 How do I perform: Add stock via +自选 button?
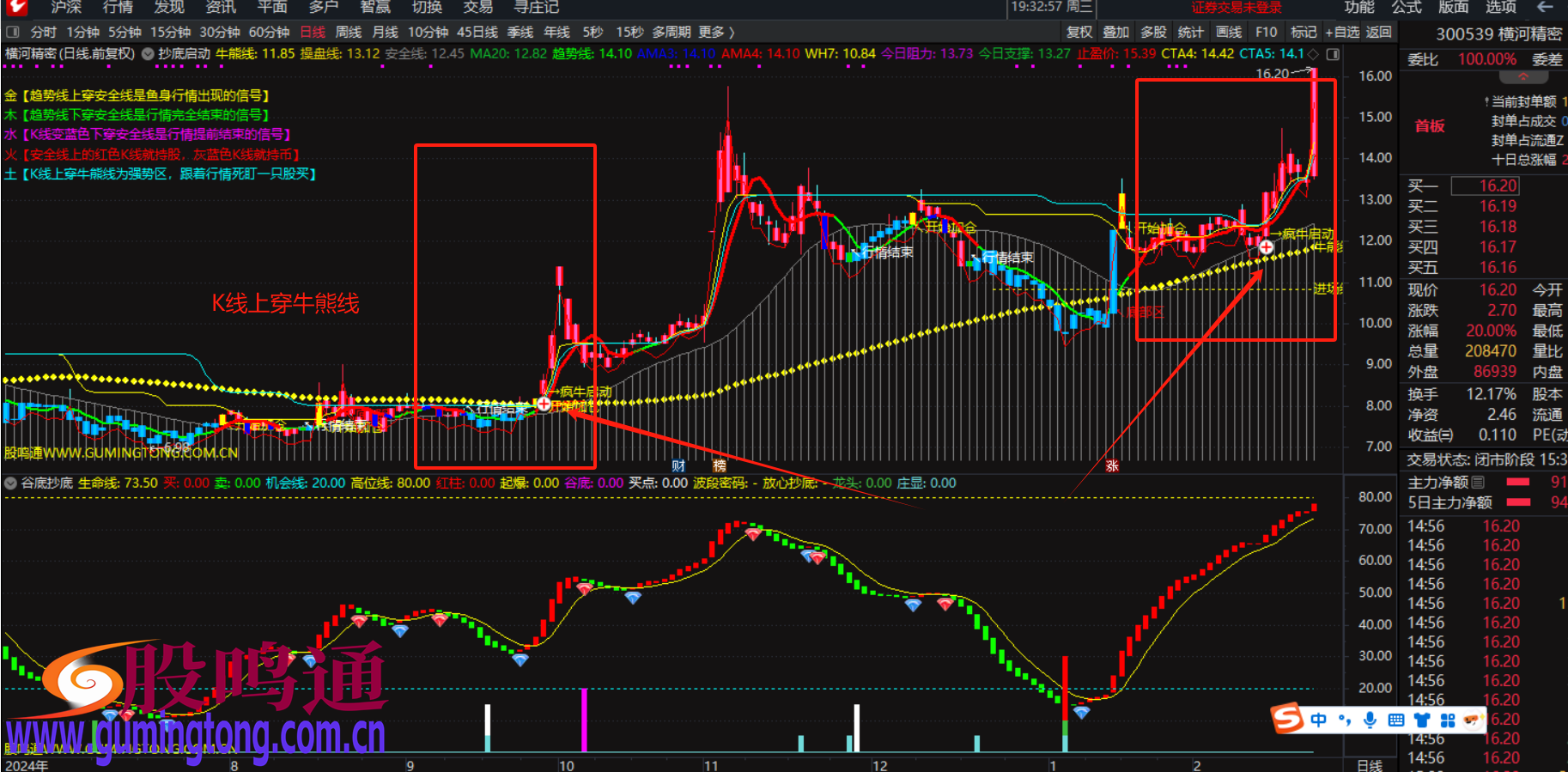1342,32
